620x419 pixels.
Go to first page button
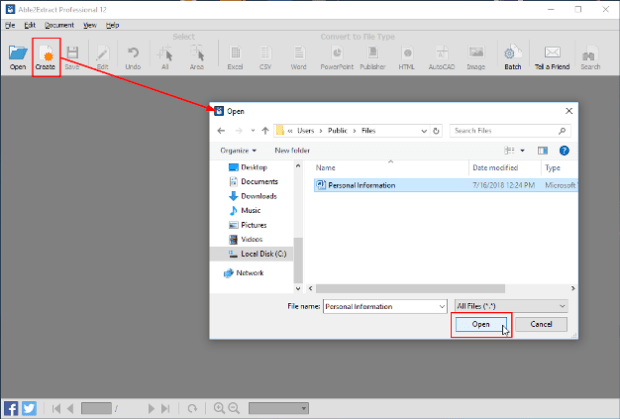coord(56,408)
